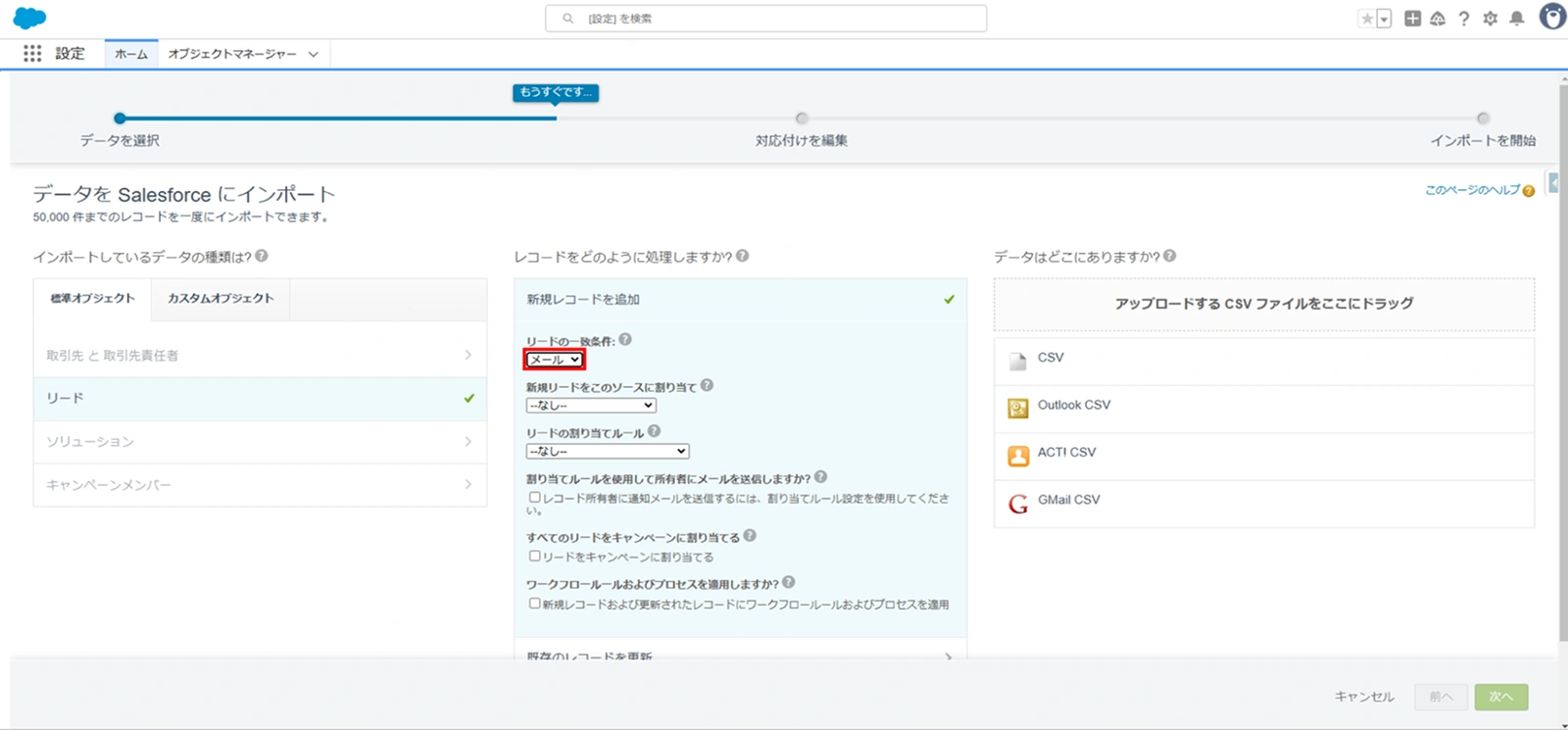The image size is (1568, 730).
Task: Choose the Outlook CSV icon
Action: [1018, 408]
